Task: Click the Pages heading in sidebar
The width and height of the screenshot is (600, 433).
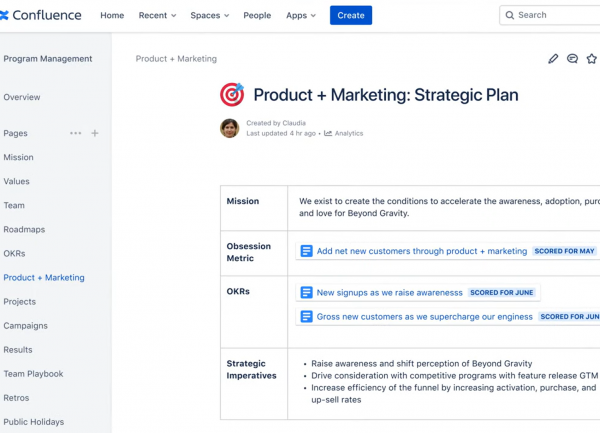Action: click(x=15, y=133)
